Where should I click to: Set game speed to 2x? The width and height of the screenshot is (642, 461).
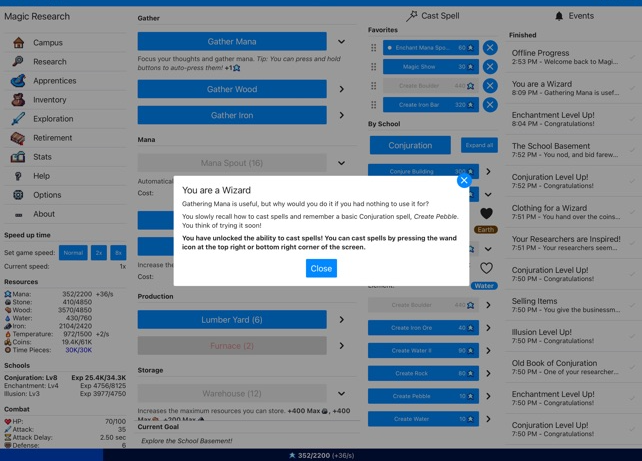click(x=99, y=253)
